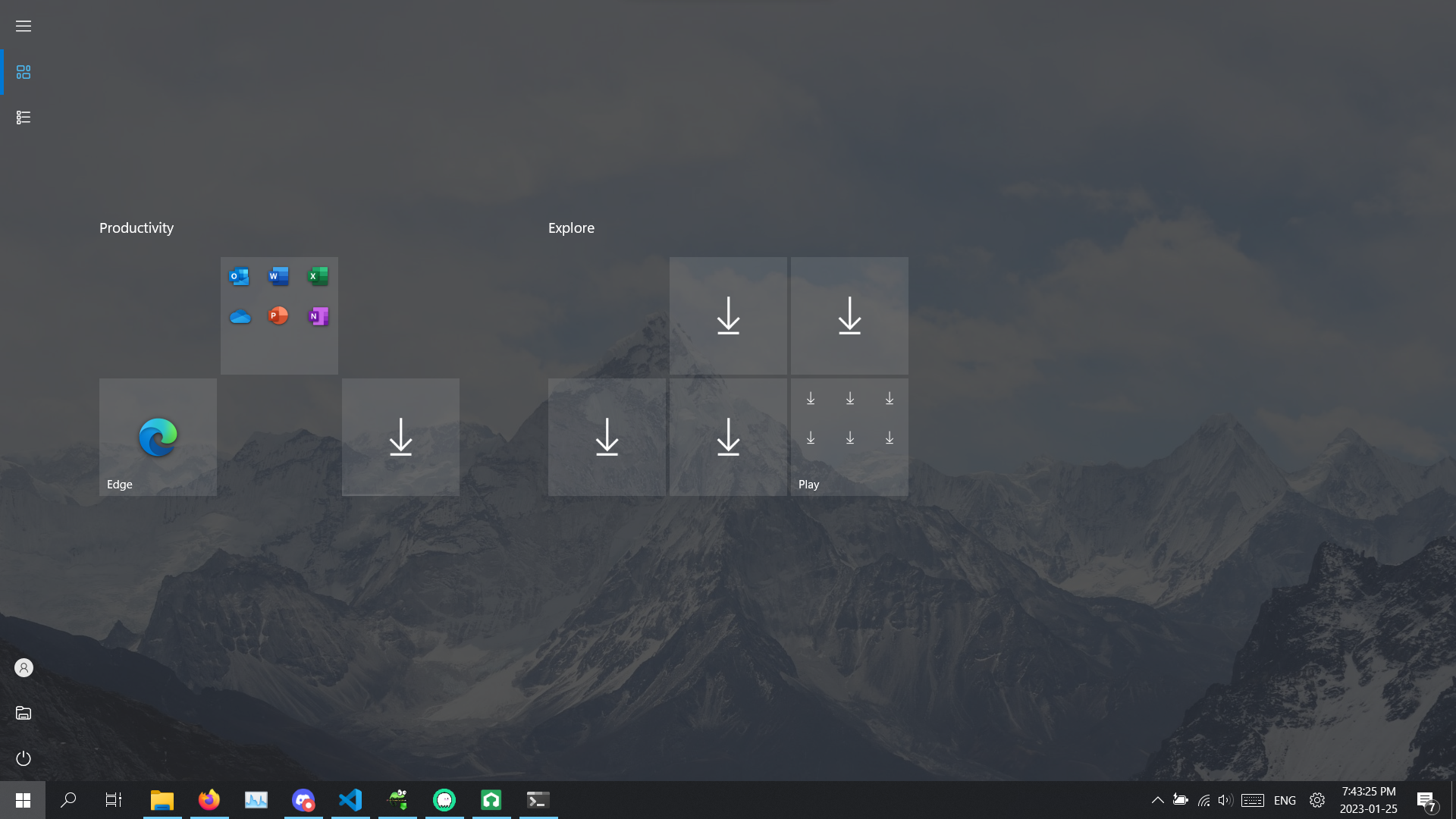Open Excel from the Office tile folder

(318, 277)
